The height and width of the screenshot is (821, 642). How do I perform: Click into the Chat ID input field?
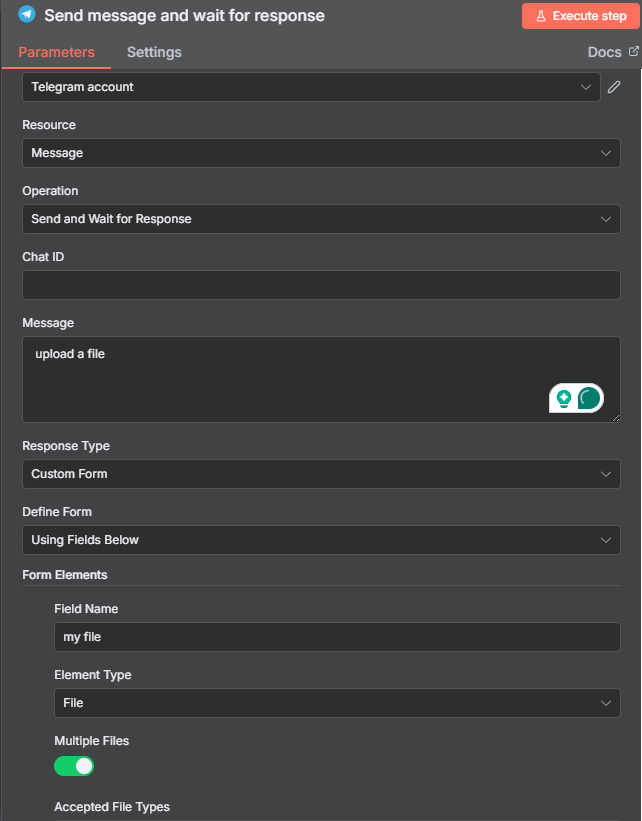click(x=321, y=285)
